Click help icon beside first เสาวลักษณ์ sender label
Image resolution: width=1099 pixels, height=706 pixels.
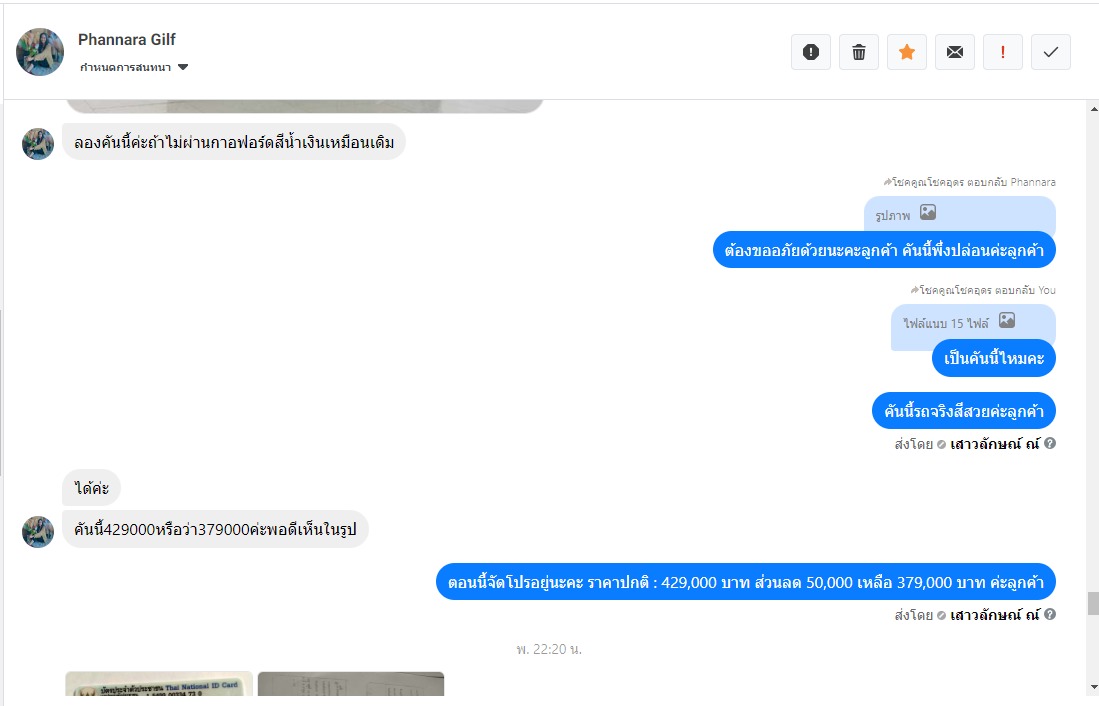coord(1050,443)
